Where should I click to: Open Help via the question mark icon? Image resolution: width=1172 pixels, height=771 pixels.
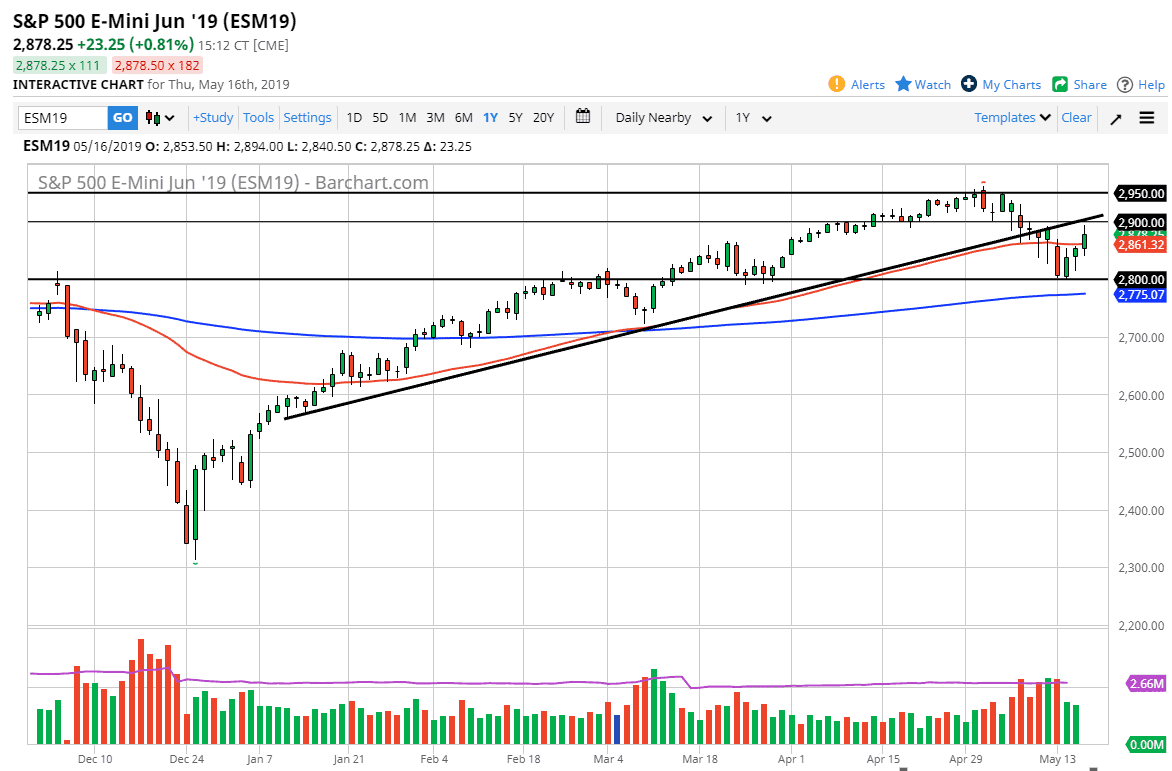click(1126, 84)
